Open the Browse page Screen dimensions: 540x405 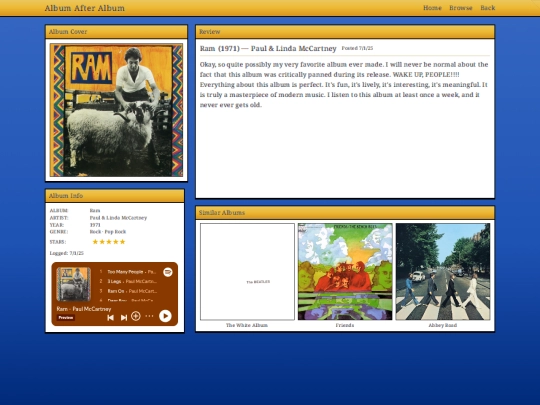(461, 8)
